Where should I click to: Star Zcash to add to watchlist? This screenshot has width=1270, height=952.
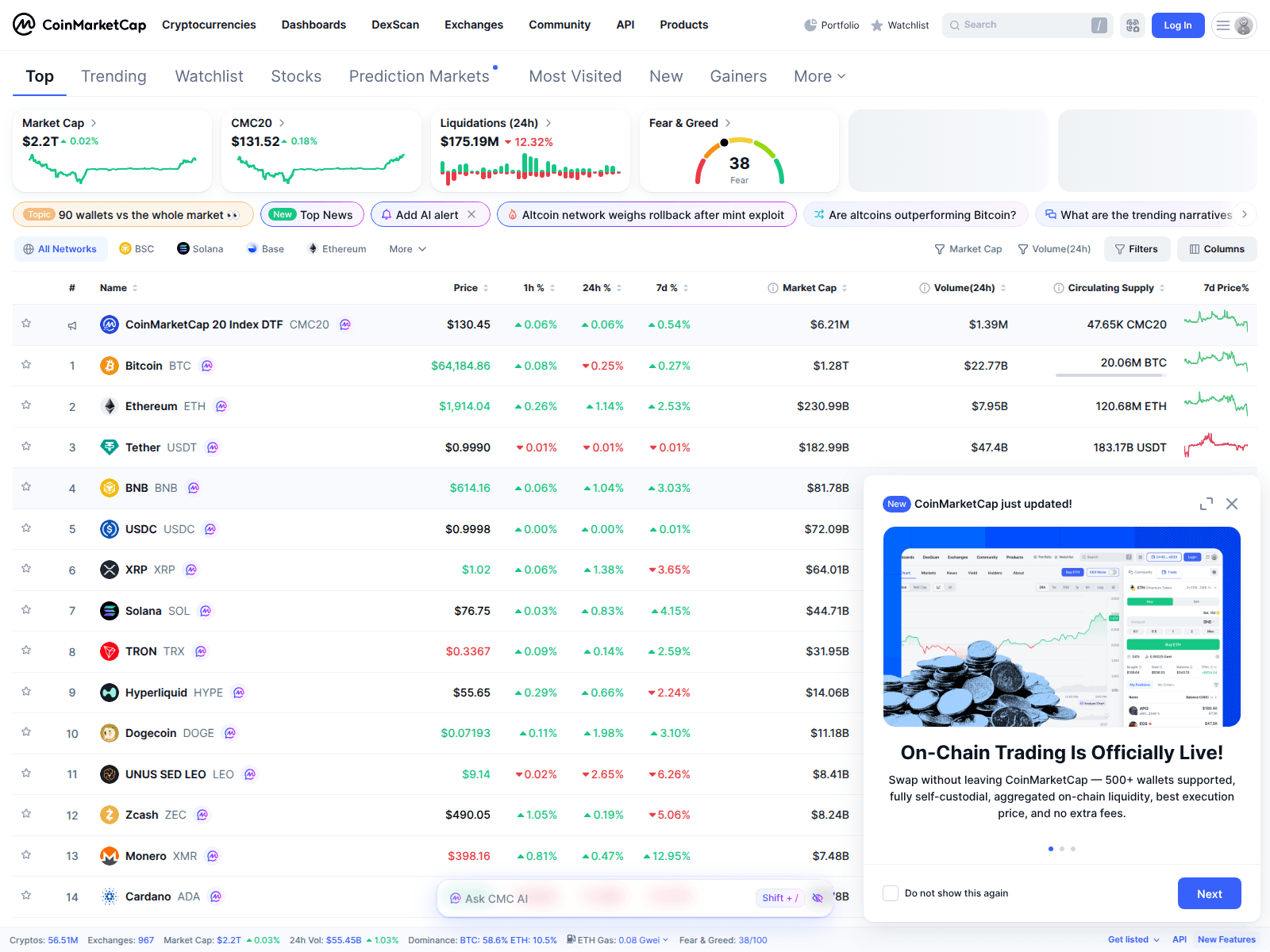click(x=26, y=814)
